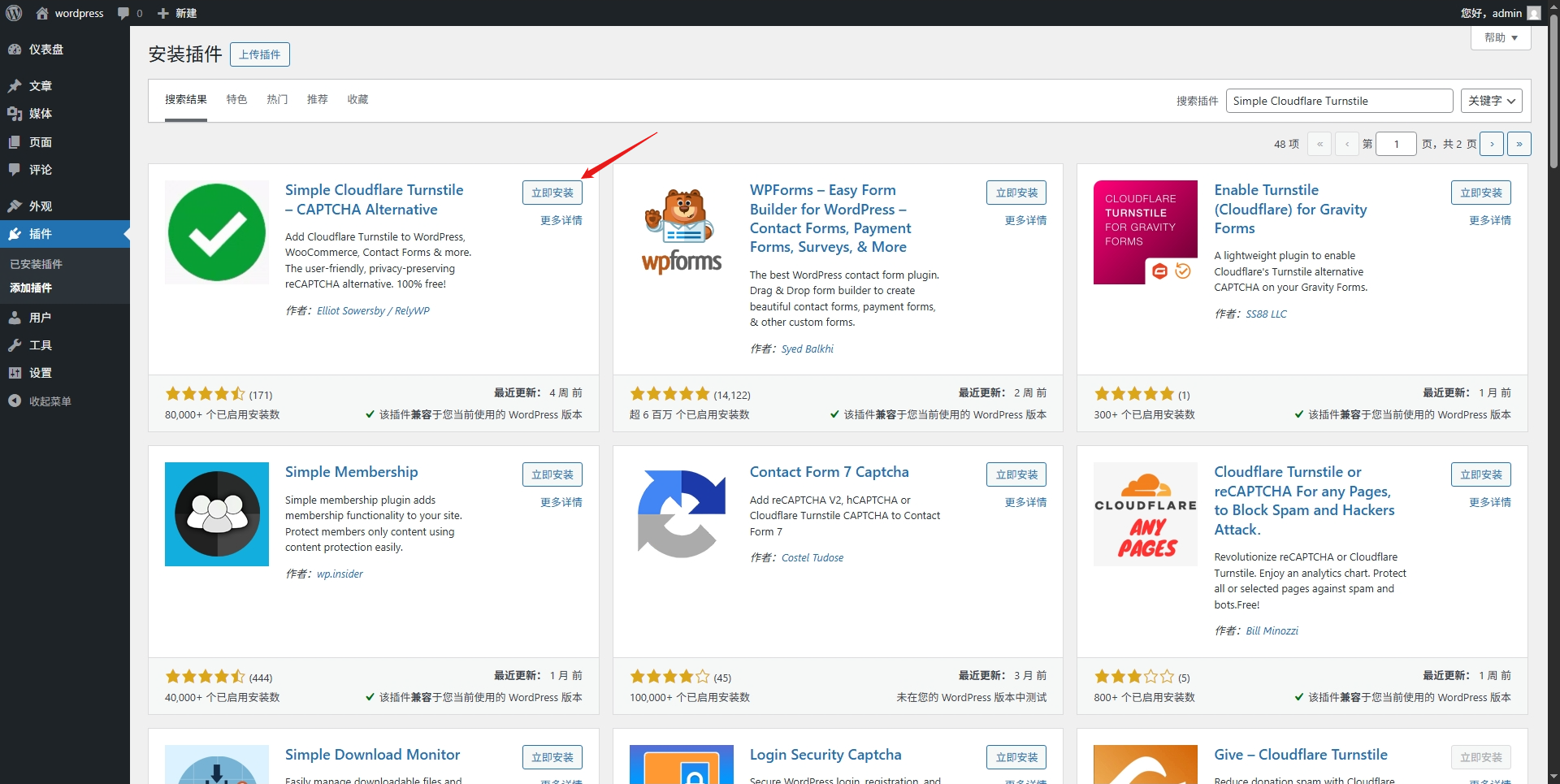
Task: Open the 媒体 media library menu
Action: point(40,114)
